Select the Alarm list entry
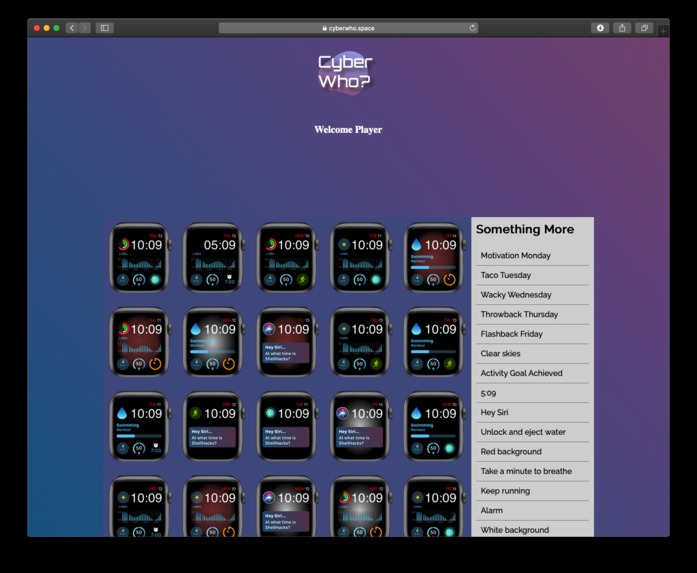Screen dimensions: 697x573 532,510
